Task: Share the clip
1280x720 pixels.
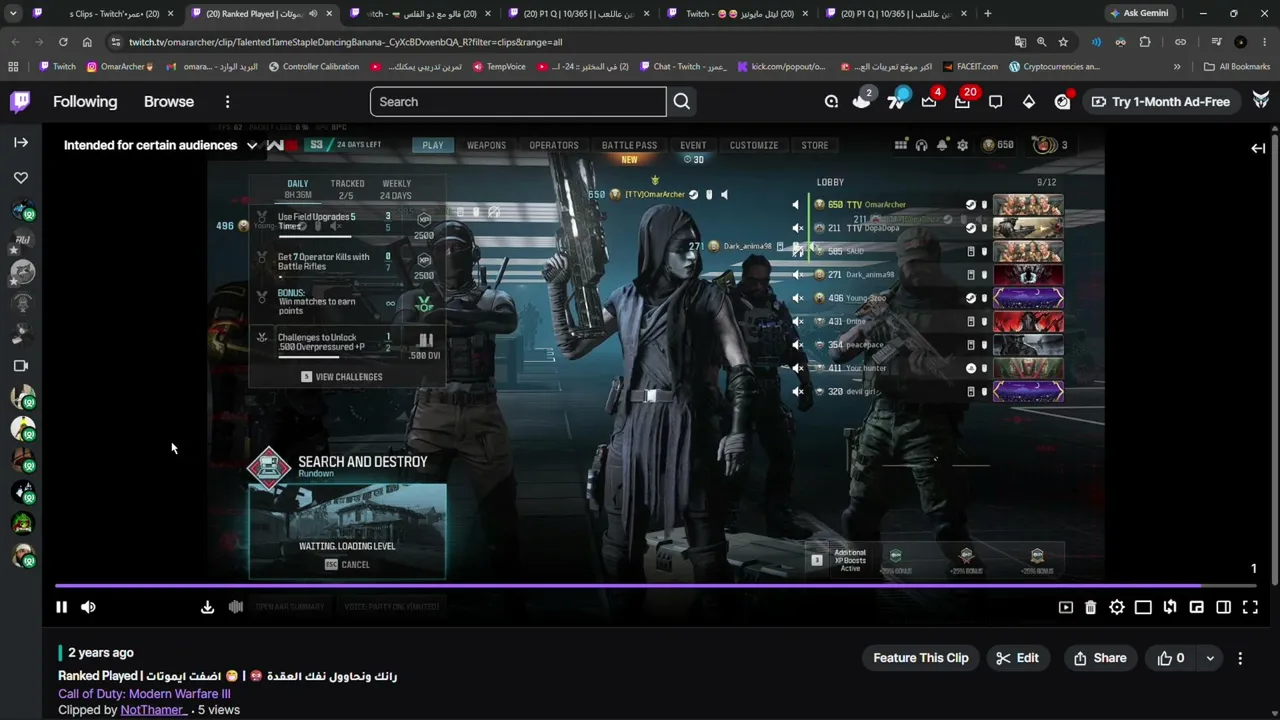Action: point(1100,658)
